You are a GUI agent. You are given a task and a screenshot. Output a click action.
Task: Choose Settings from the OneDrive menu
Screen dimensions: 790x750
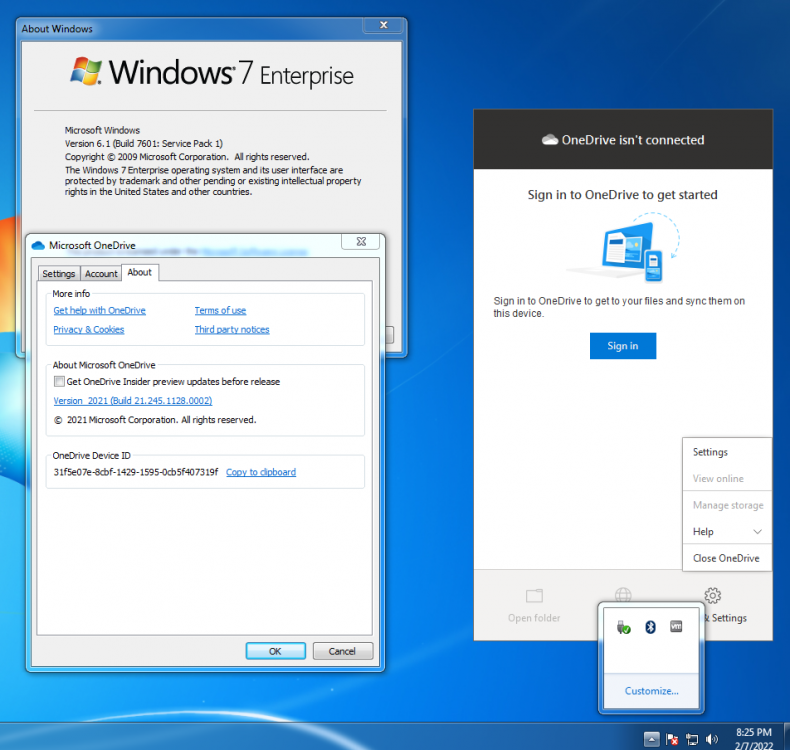point(727,452)
